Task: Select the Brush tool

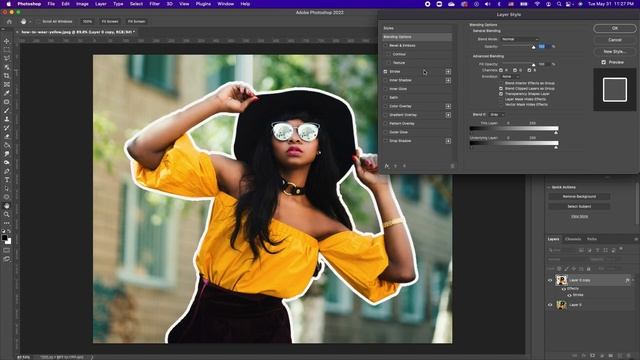Action: pyautogui.click(x=7, y=111)
